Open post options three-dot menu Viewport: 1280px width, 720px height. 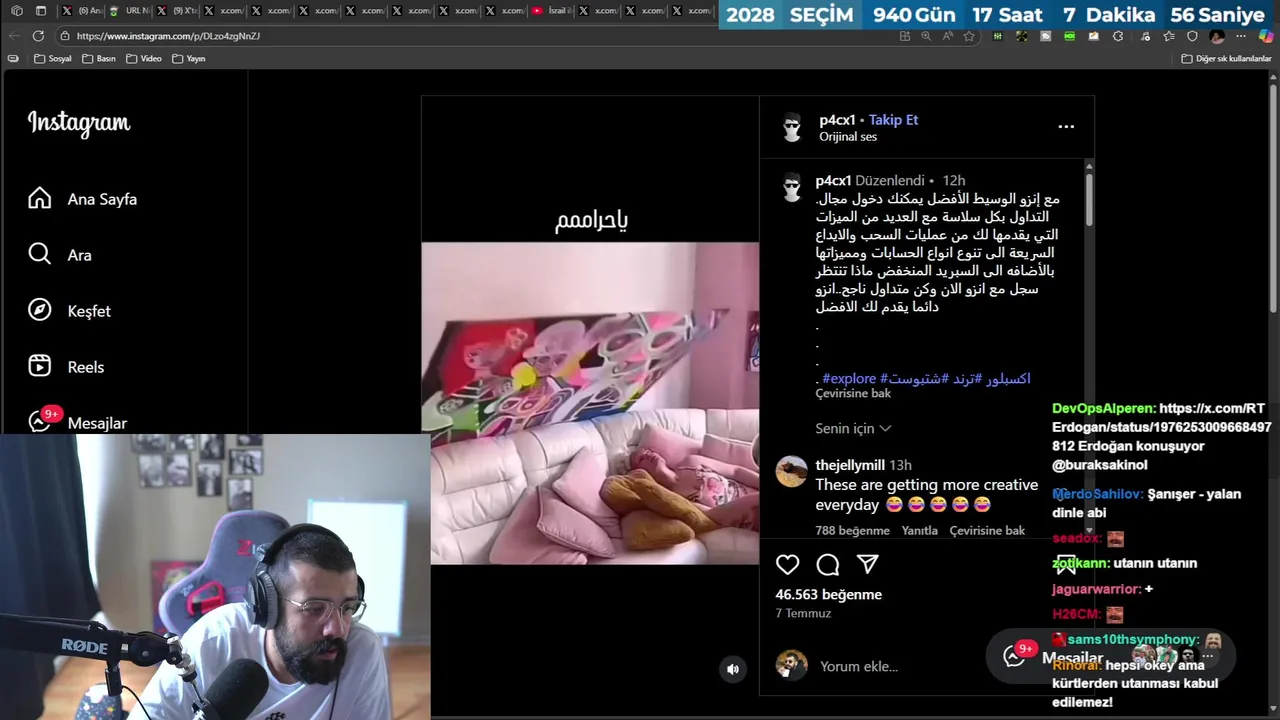[x=1066, y=127]
